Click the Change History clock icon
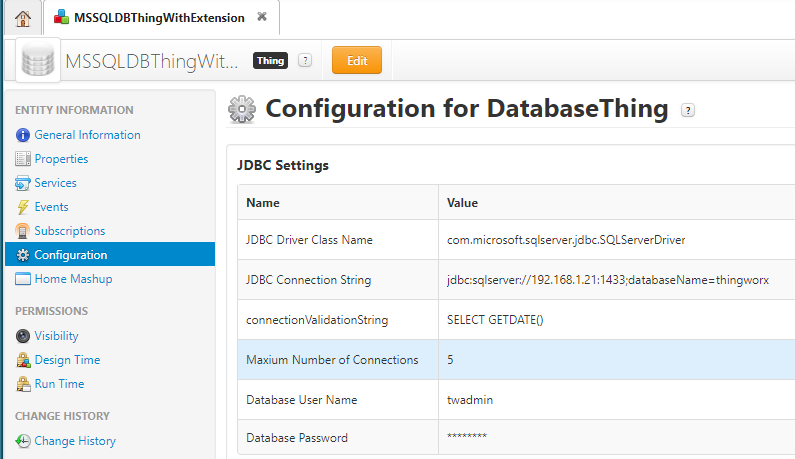Viewport: 795px width, 459px height. tap(23, 441)
